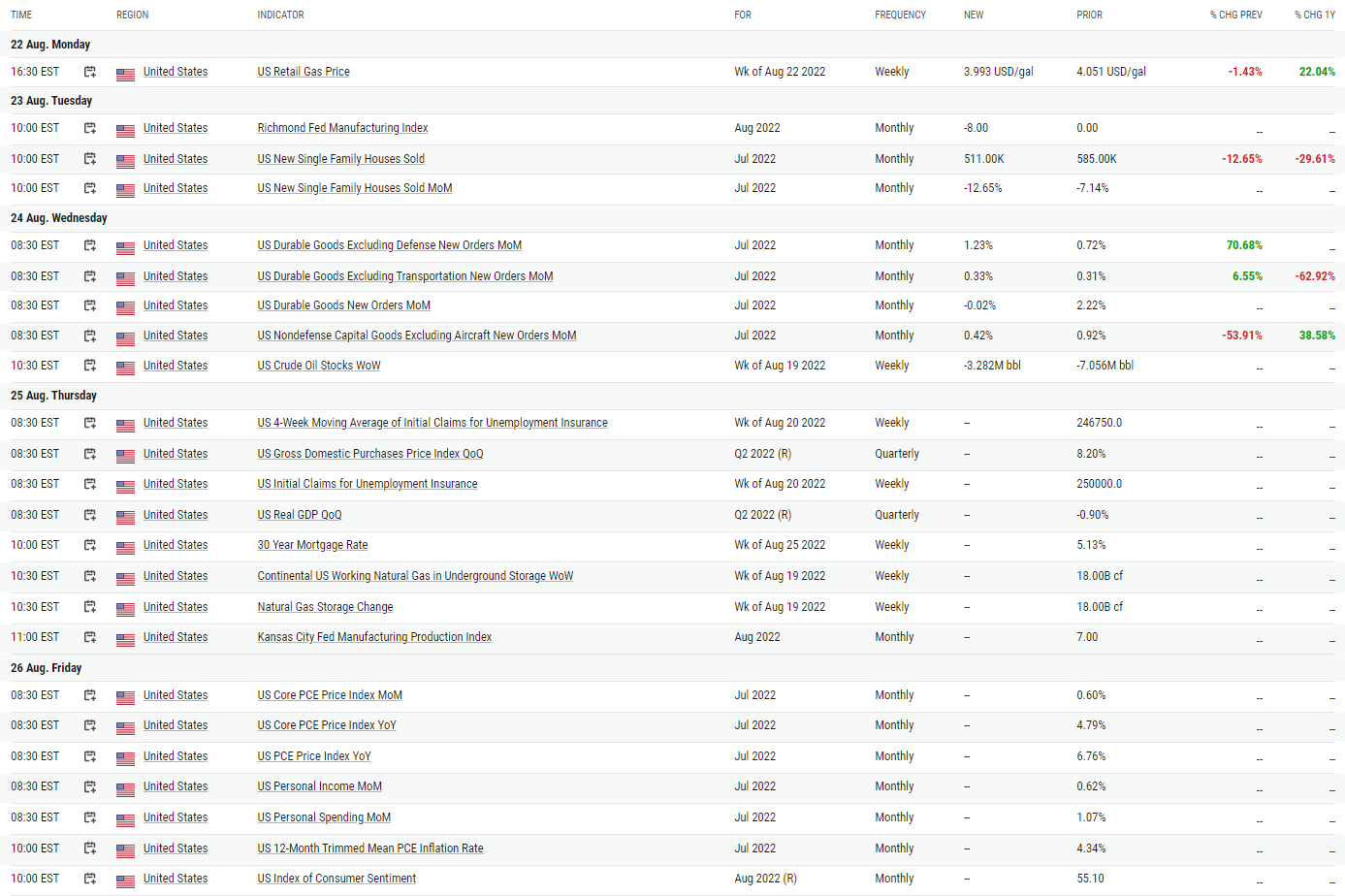Click calendar icon in US Core PCE Price Index YoY row
Image resolution: width=1345 pixels, height=896 pixels.
90,725
